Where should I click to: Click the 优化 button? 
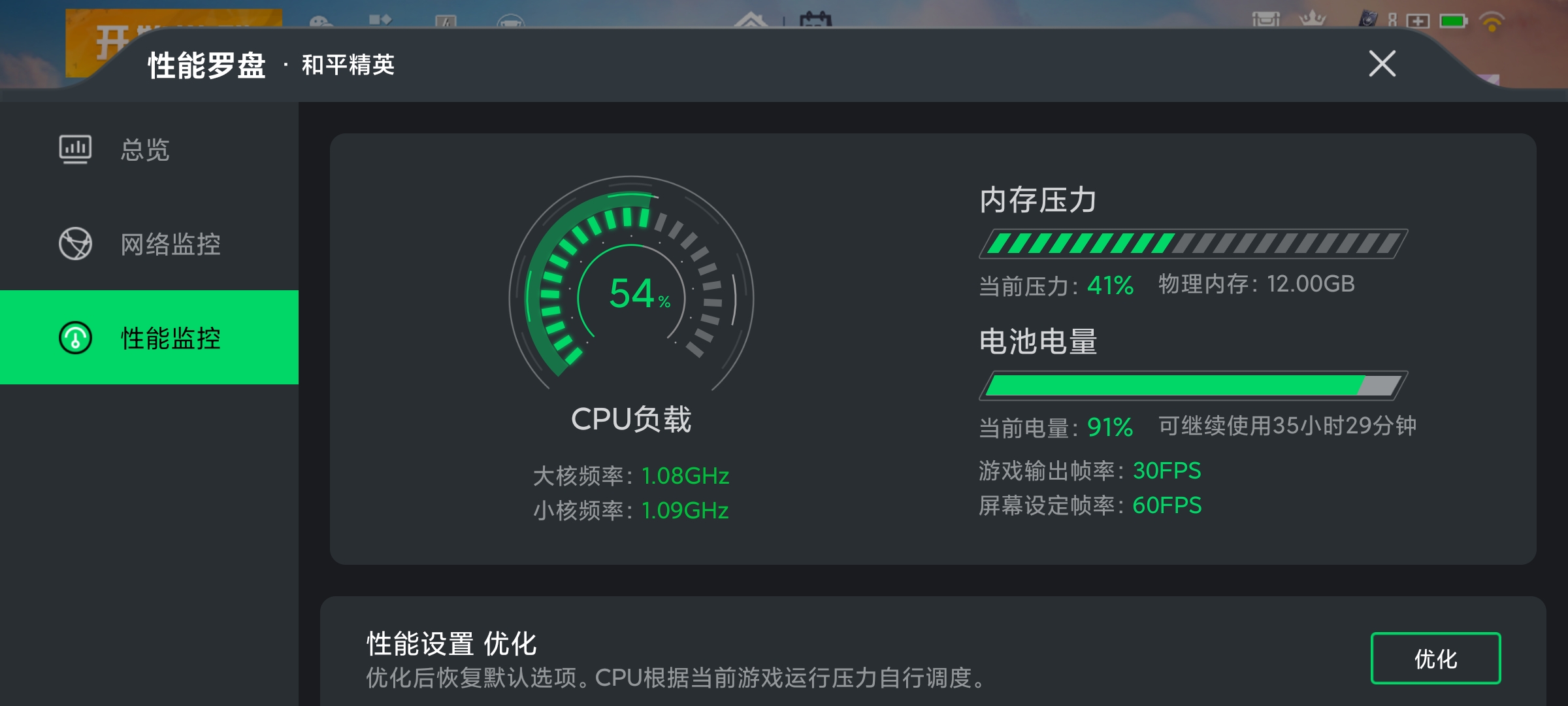[x=1435, y=658]
